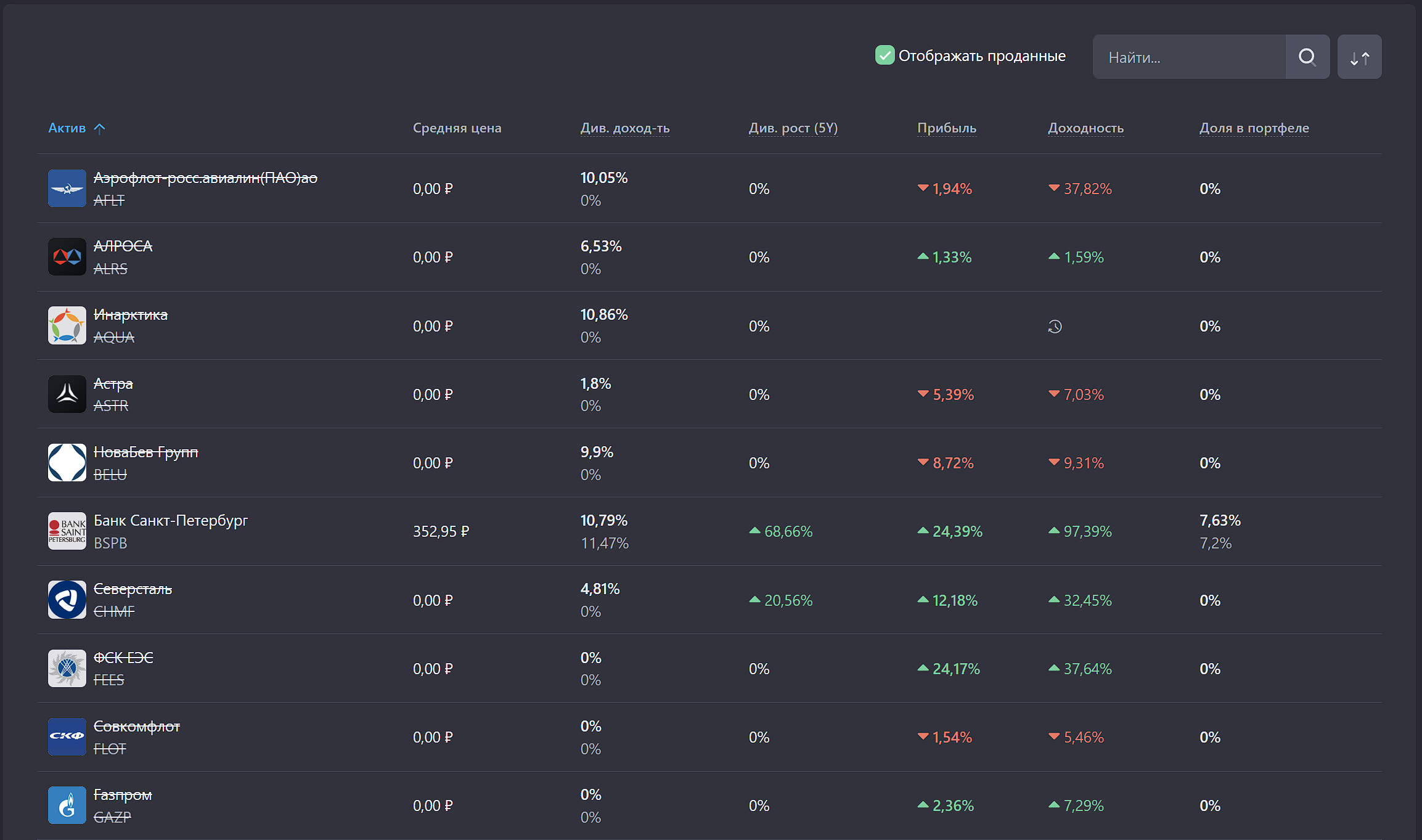
Task: Click the average price 352,95 ₽
Action: point(441,531)
